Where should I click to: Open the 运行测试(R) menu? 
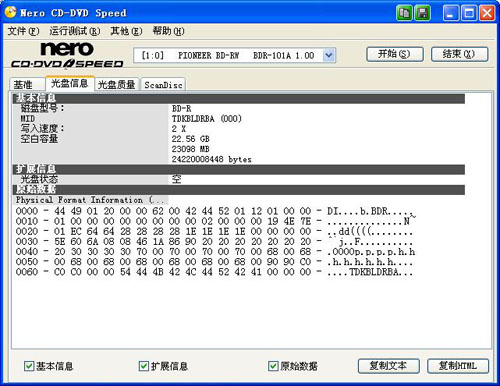pyautogui.click(x=75, y=31)
